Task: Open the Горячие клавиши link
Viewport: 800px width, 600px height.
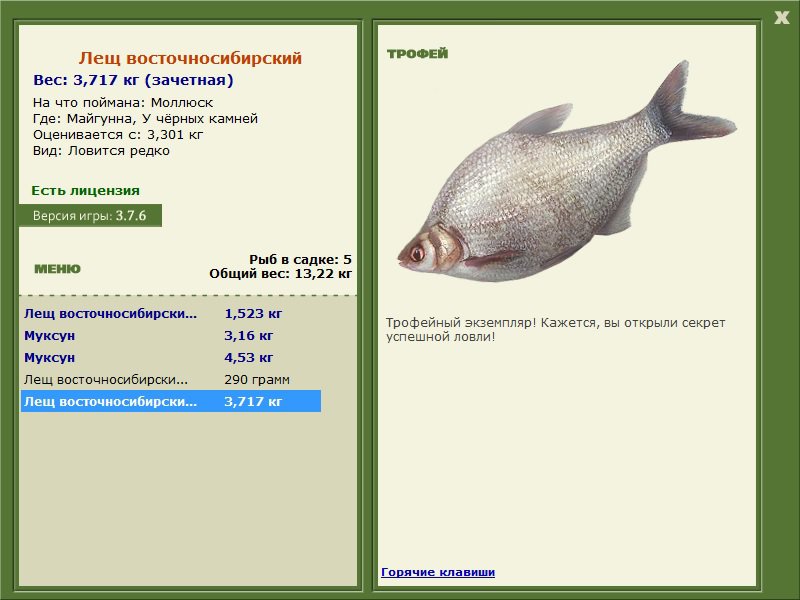Action: click(438, 572)
